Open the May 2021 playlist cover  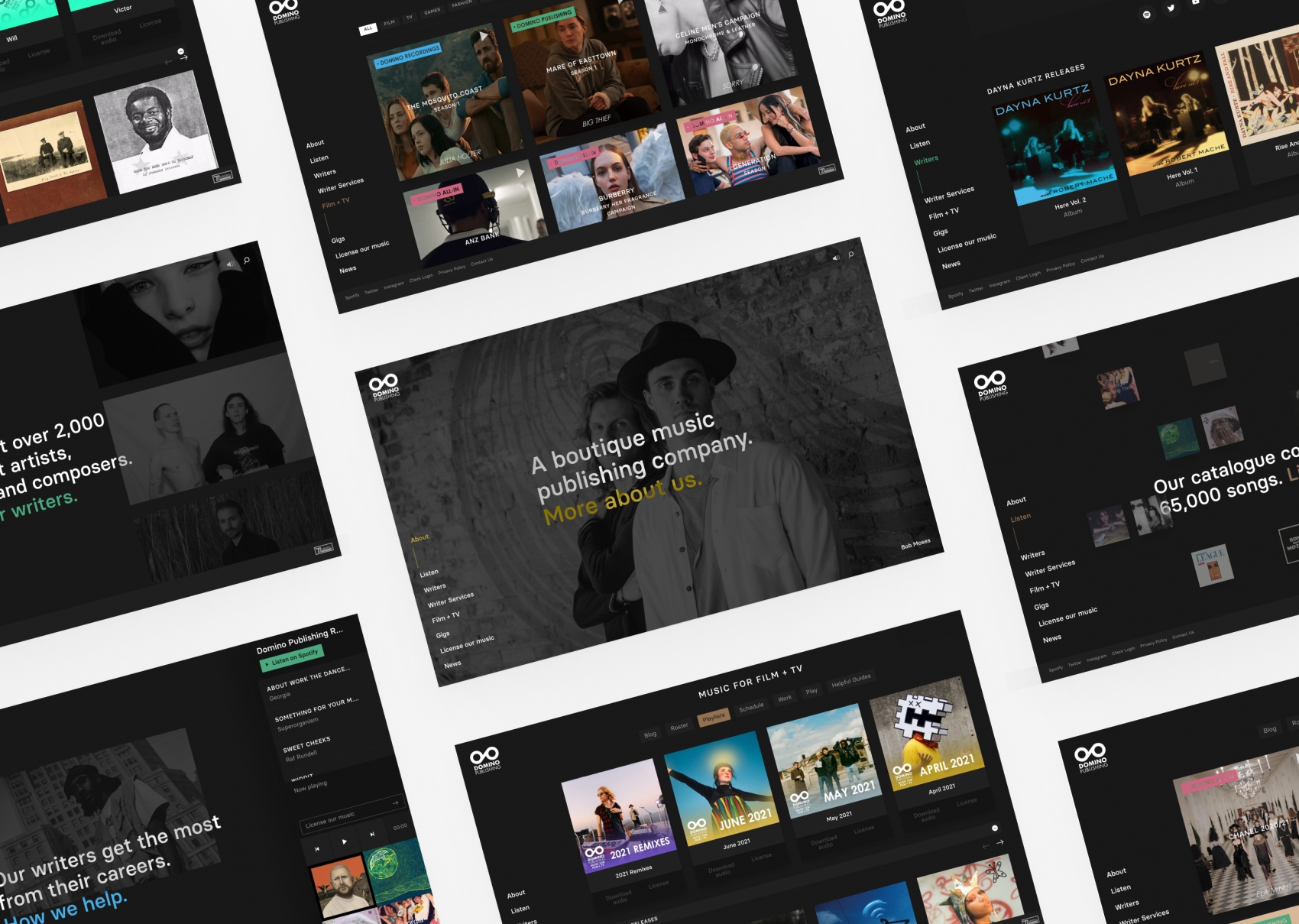[824, 760]
